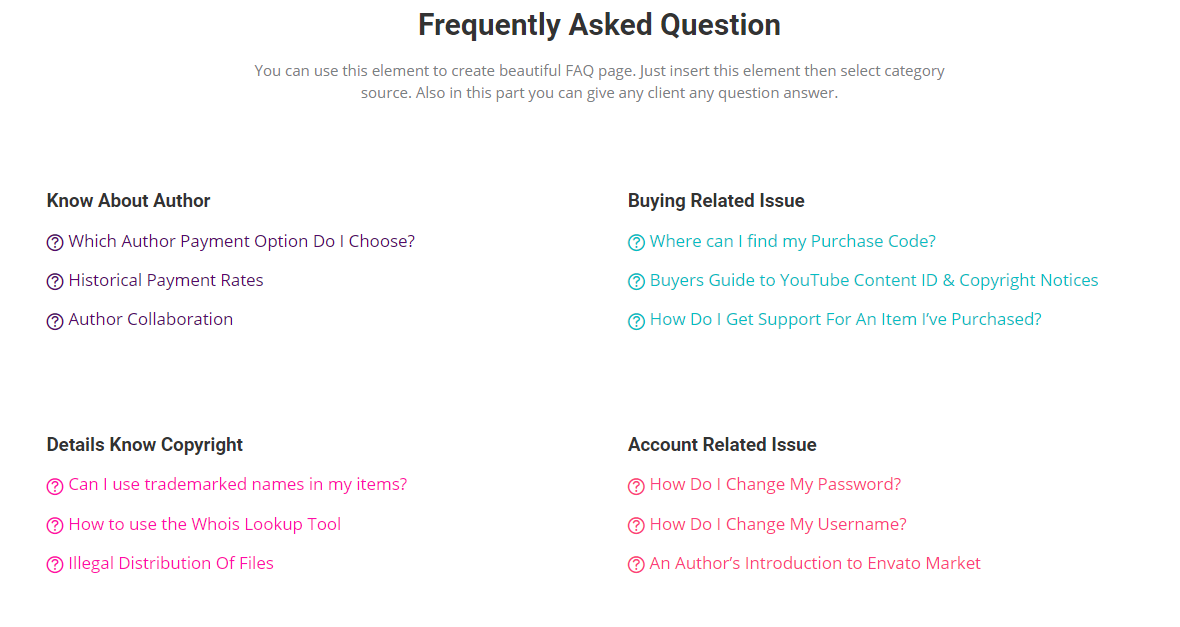The height and width of the screenshot is (627, 1180).
Task: Open How Do I Change My Password link
Action: click(775, 484)
